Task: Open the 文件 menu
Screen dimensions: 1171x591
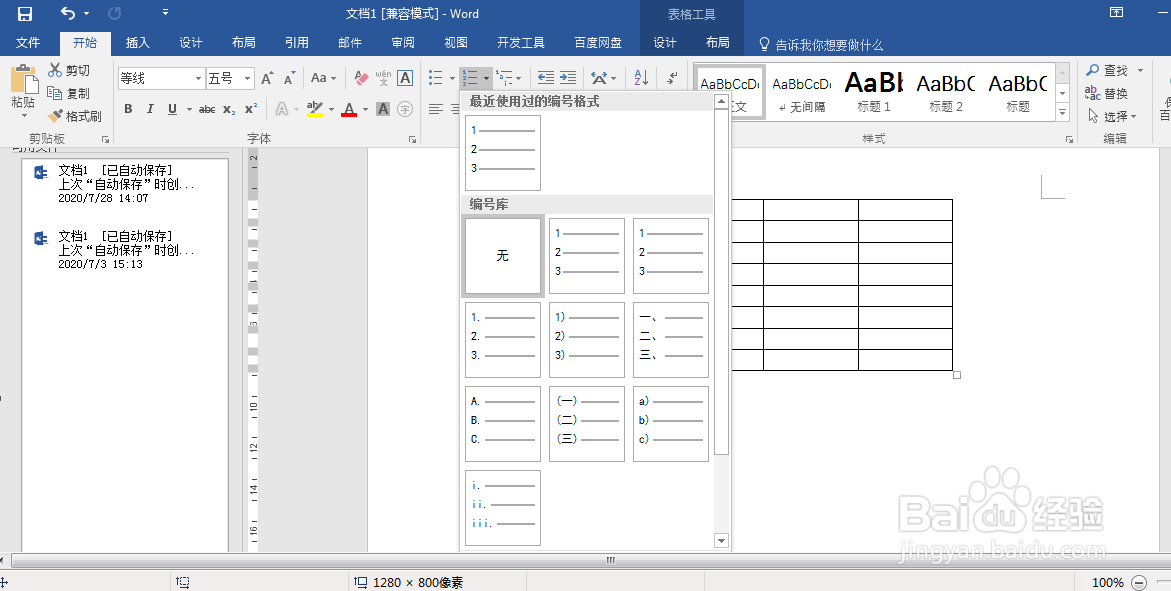Action: (29, 43)
